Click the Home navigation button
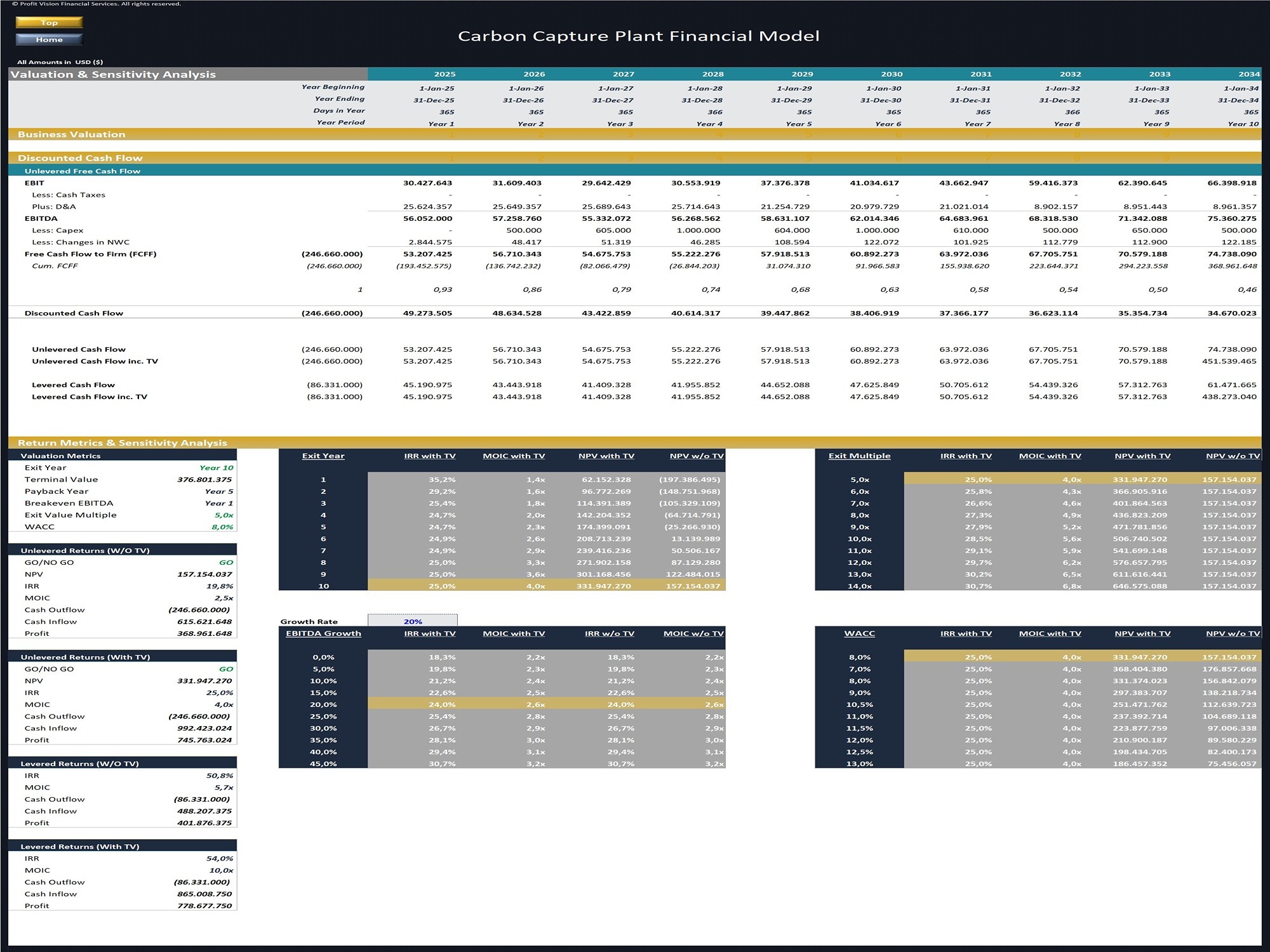 [x=49, y=39]
